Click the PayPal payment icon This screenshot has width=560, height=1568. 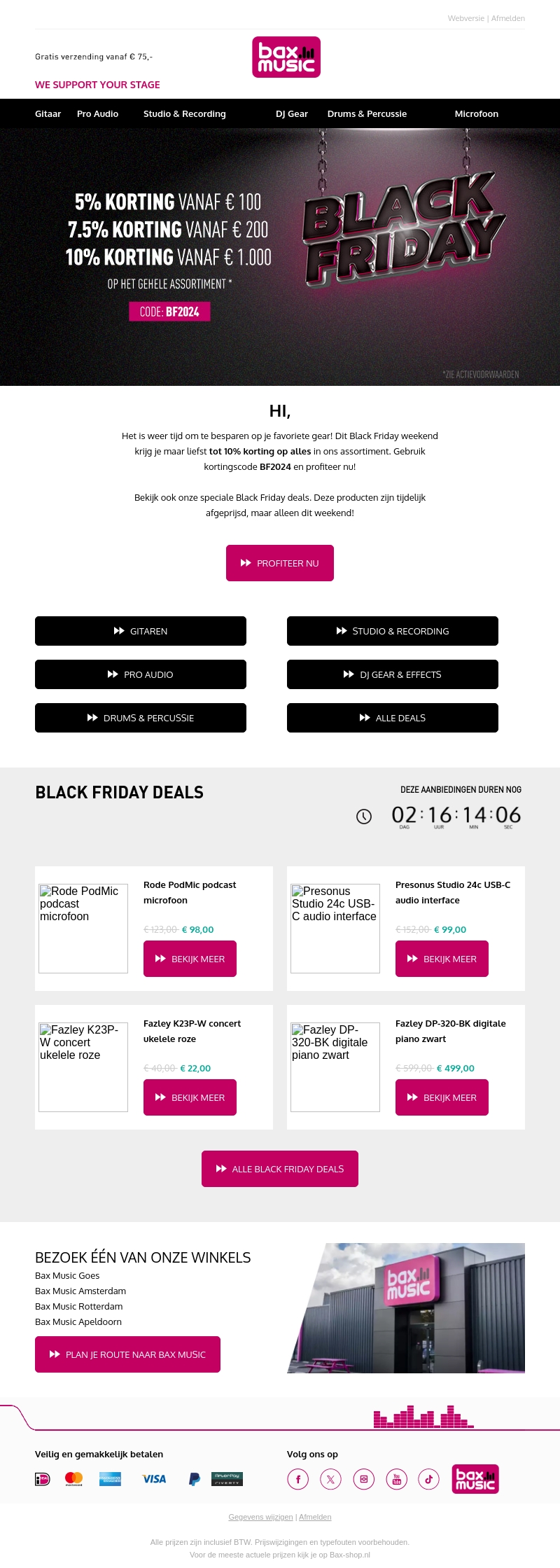coord(195,1479)
